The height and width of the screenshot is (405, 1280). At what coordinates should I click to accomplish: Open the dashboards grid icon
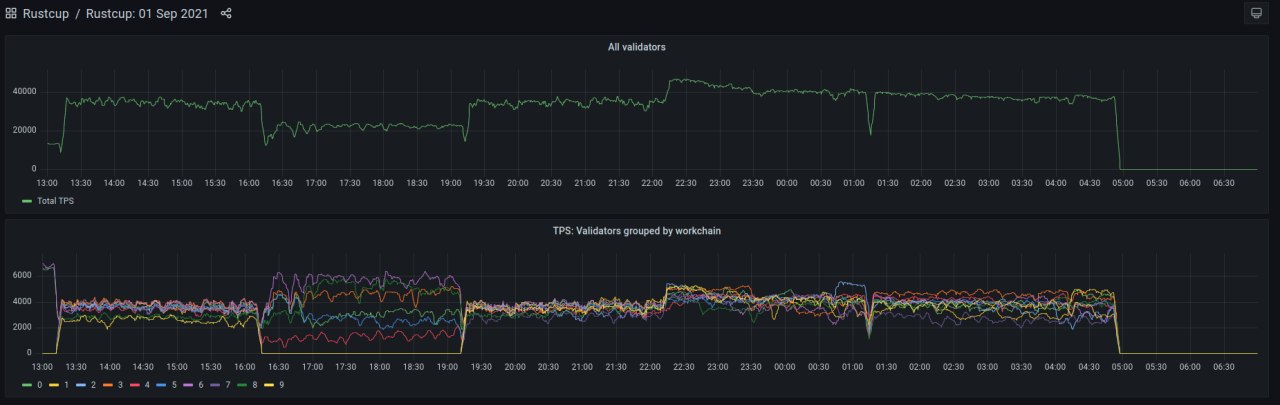(11, 13)
